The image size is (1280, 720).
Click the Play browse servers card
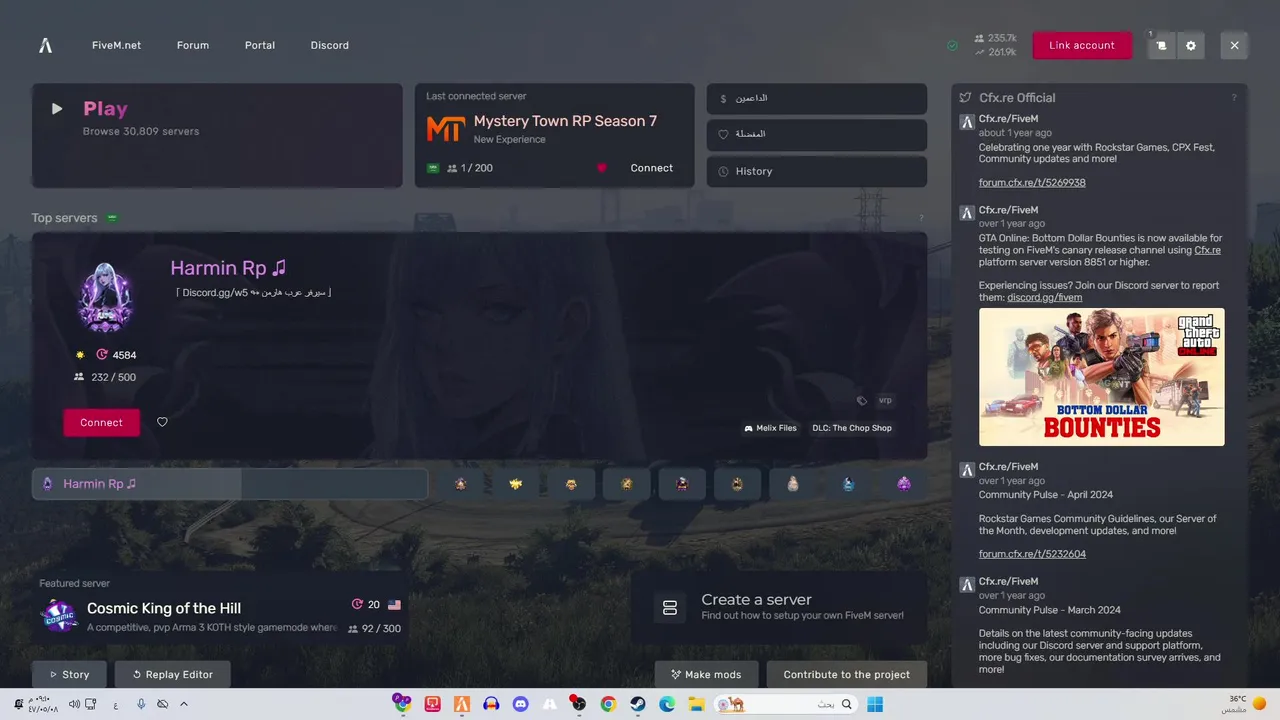click(x=217, y=135)
